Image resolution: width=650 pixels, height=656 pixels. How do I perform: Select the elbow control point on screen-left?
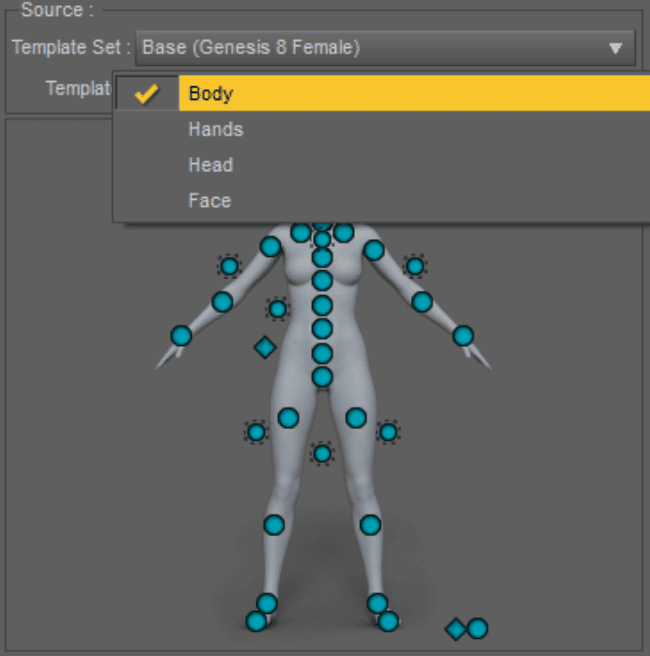(x=222, y=302)
